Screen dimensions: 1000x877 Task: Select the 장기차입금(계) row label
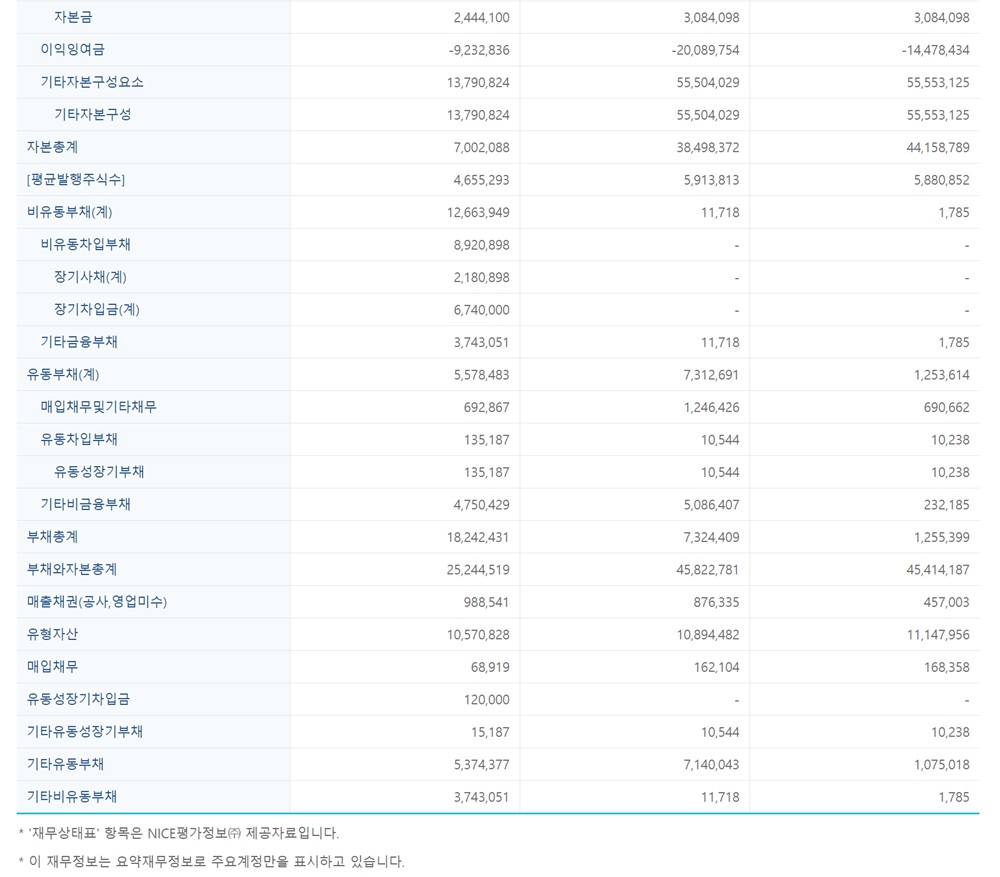click(x=97, y=309)
